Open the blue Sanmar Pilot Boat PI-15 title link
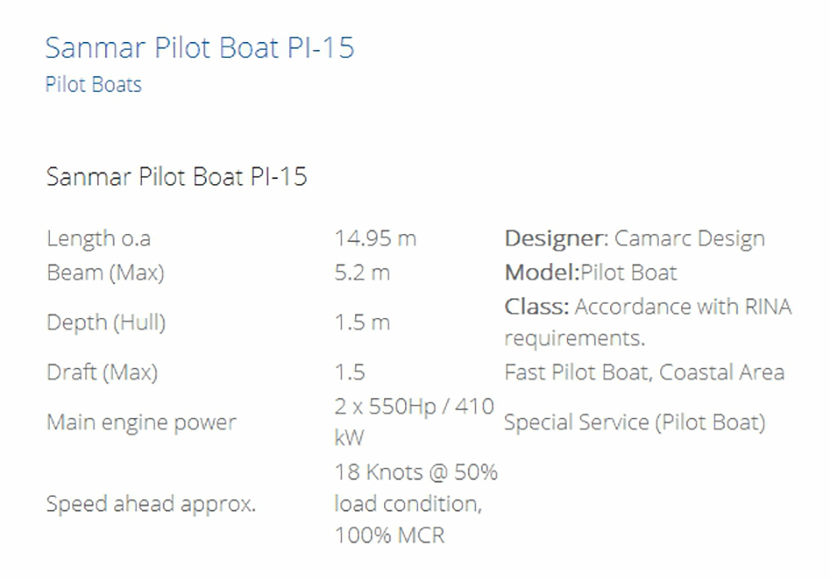Screen dimensions: 830x581 [x=200, y=47]
